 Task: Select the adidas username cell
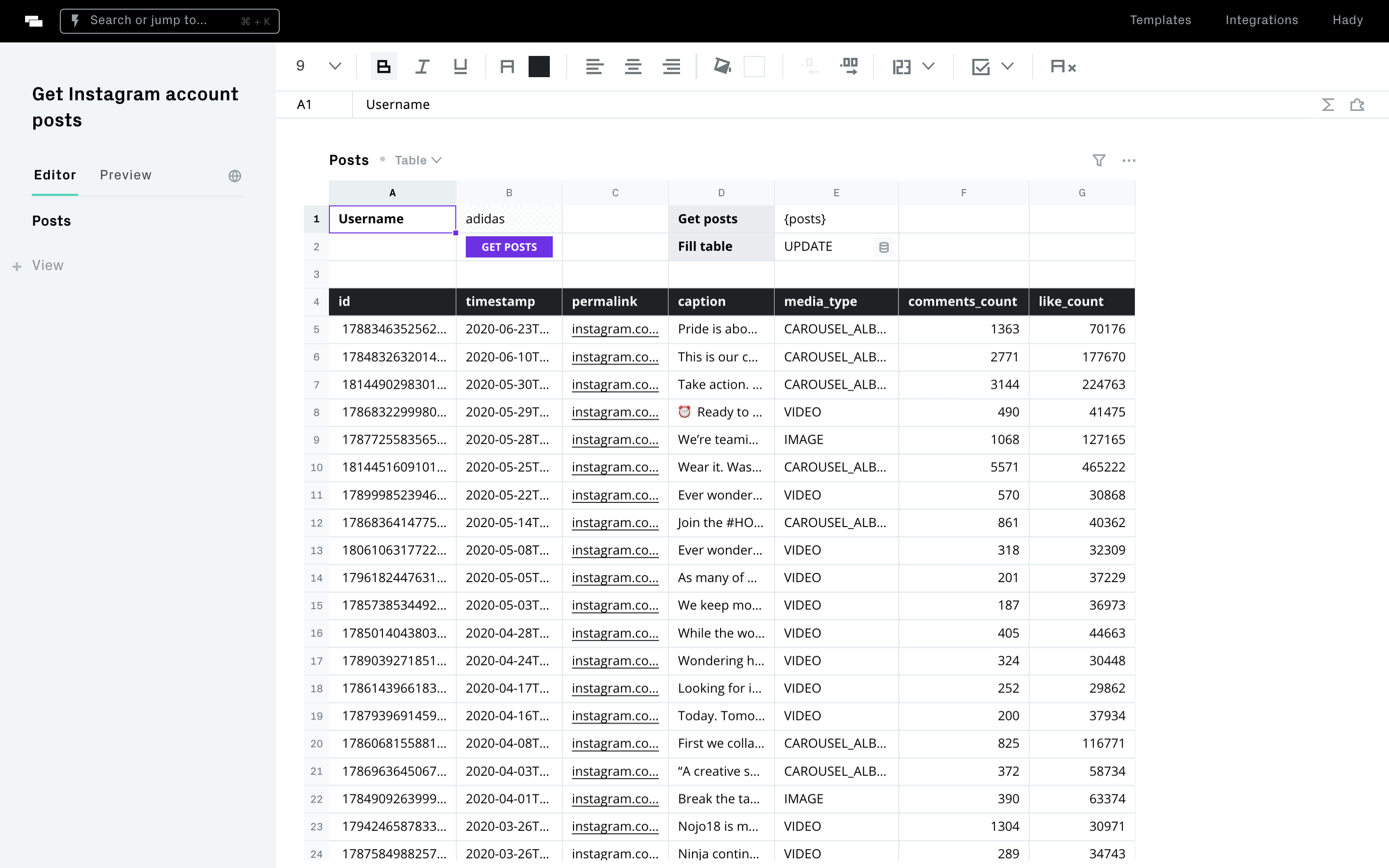[x=508, y=219]
